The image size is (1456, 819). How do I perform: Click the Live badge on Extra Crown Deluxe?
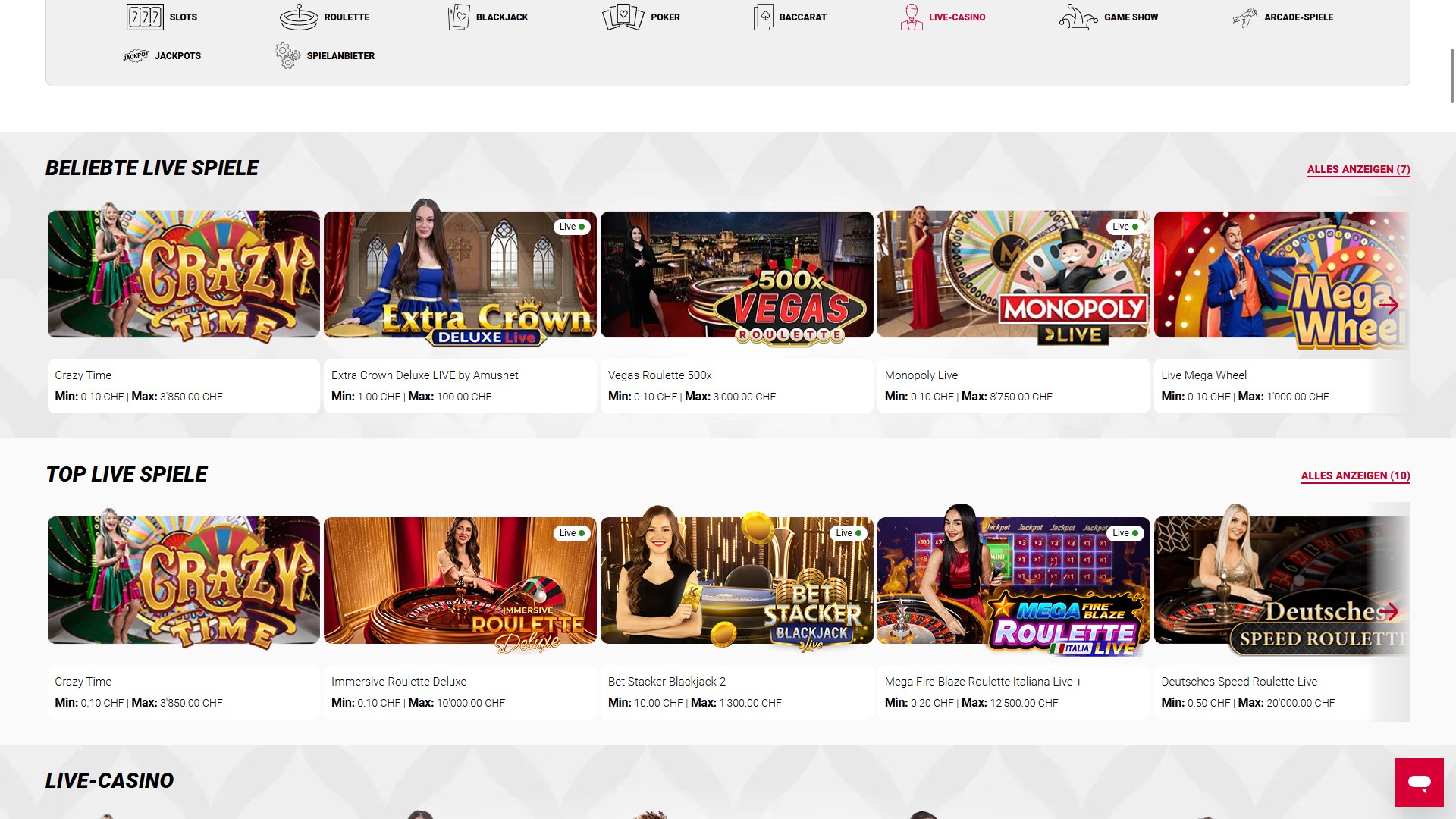point(572,227)
